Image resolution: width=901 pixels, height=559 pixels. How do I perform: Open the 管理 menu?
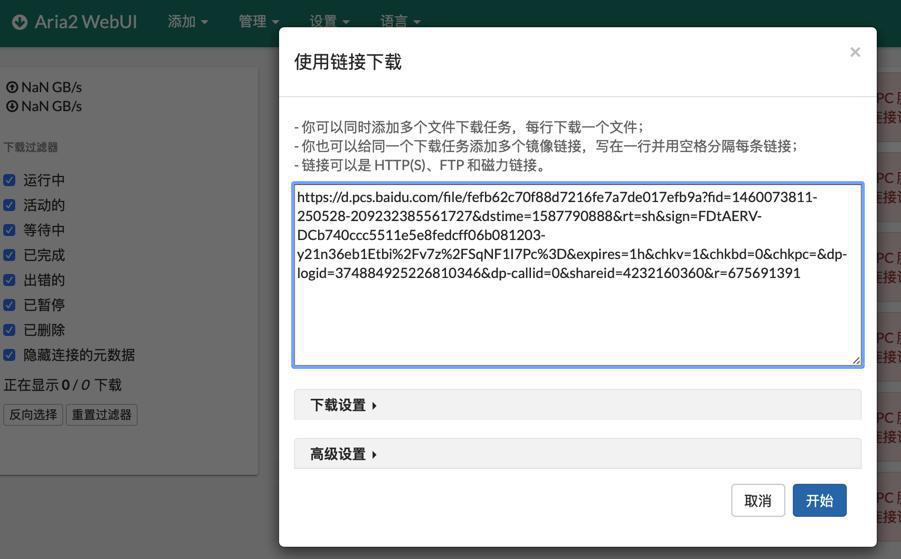[x=259, y=22]
